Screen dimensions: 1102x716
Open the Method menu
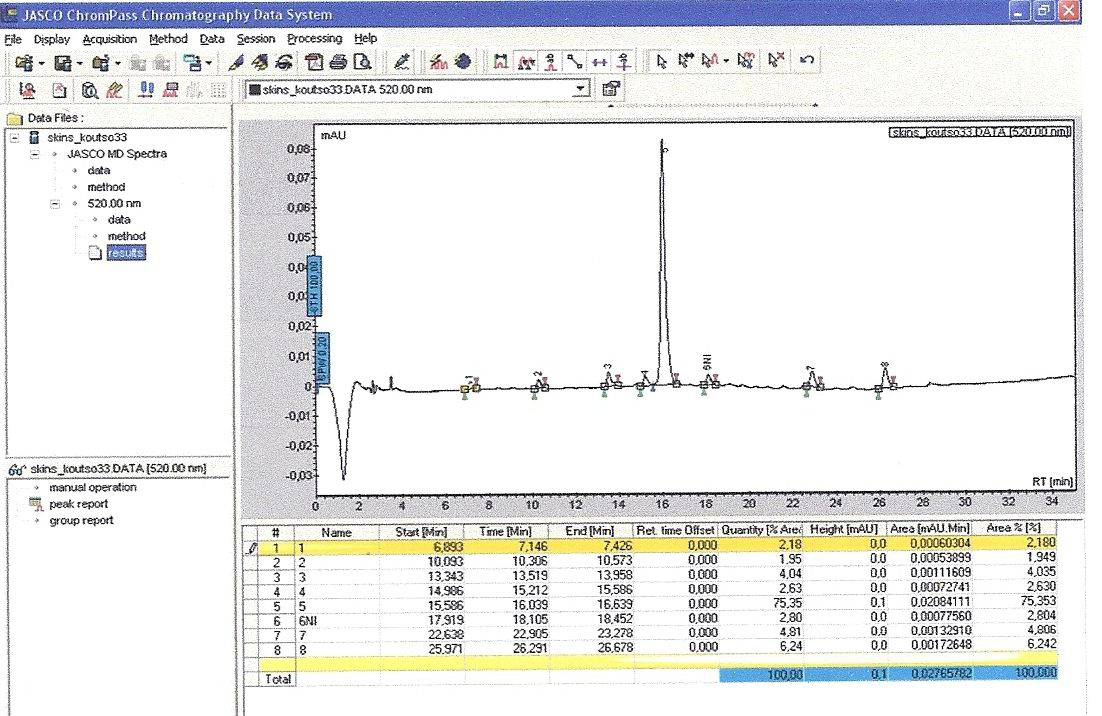[168, 39]
